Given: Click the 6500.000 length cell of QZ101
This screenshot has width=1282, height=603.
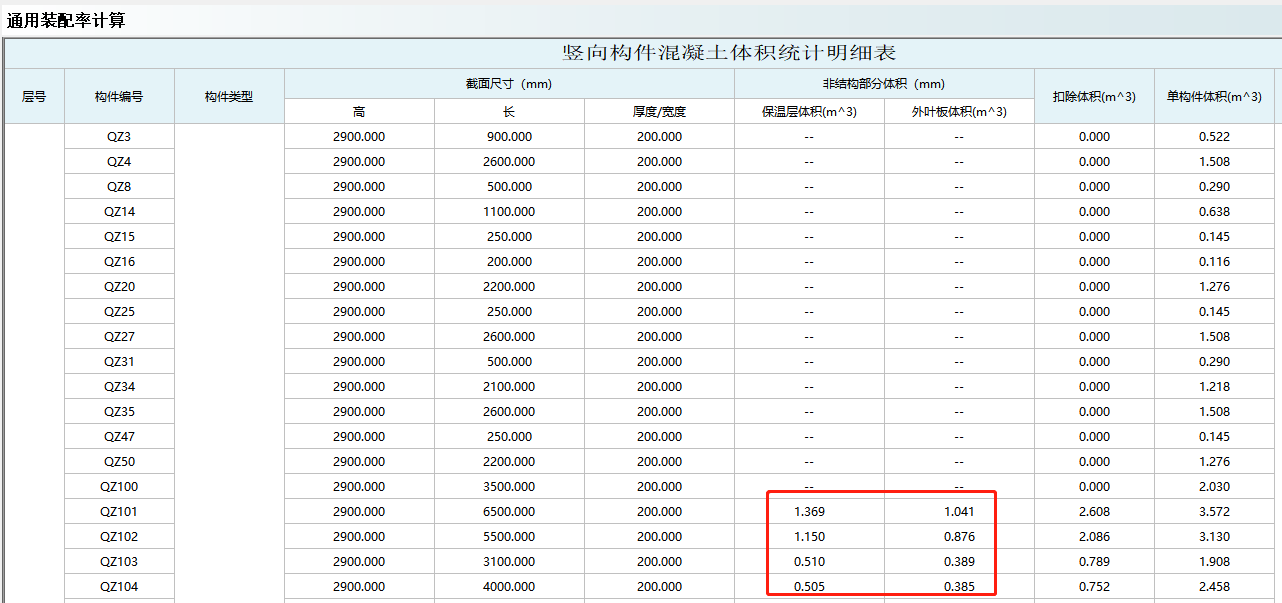Looking at the screenshot, I should point(509,512).
